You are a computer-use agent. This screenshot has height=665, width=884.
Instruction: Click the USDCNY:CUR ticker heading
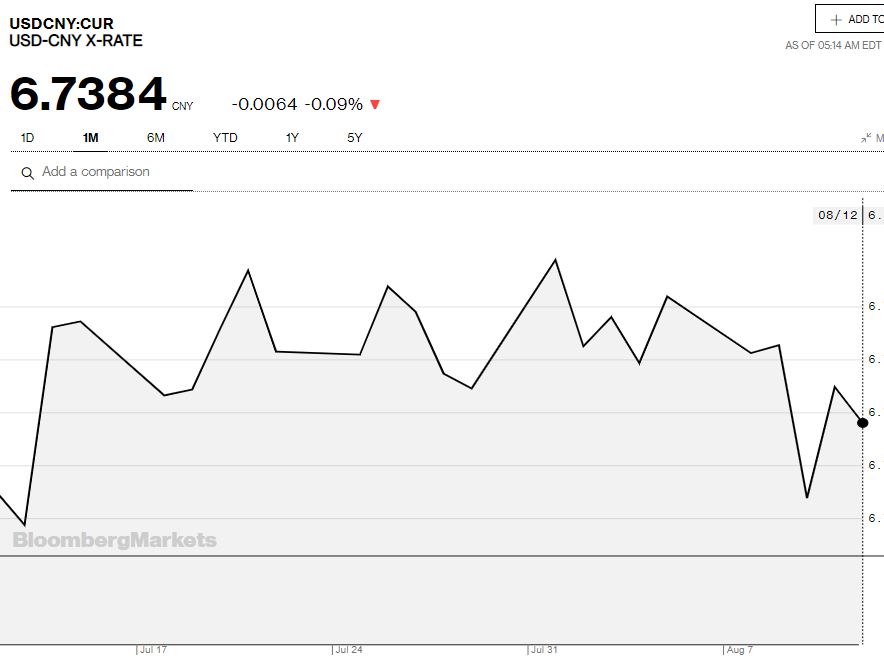pos(61,23)
